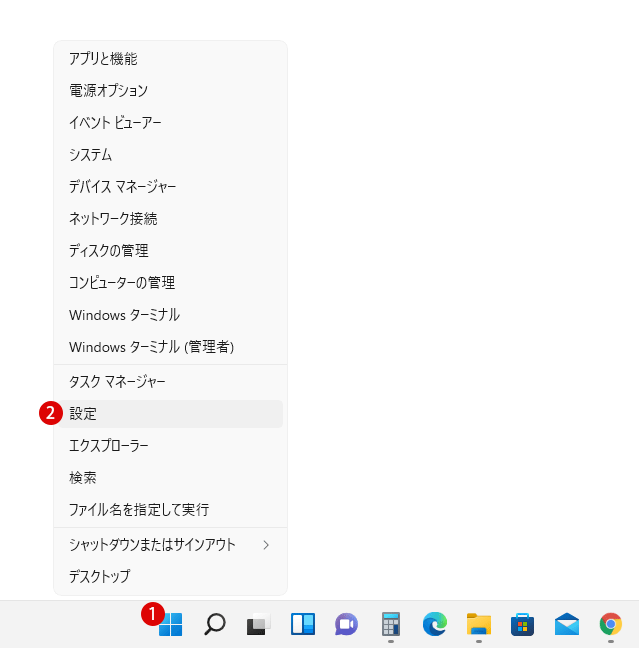Choose ネットワーク接続 entry
The width and height of the screenshot is (639, 648).
[170, 219]
